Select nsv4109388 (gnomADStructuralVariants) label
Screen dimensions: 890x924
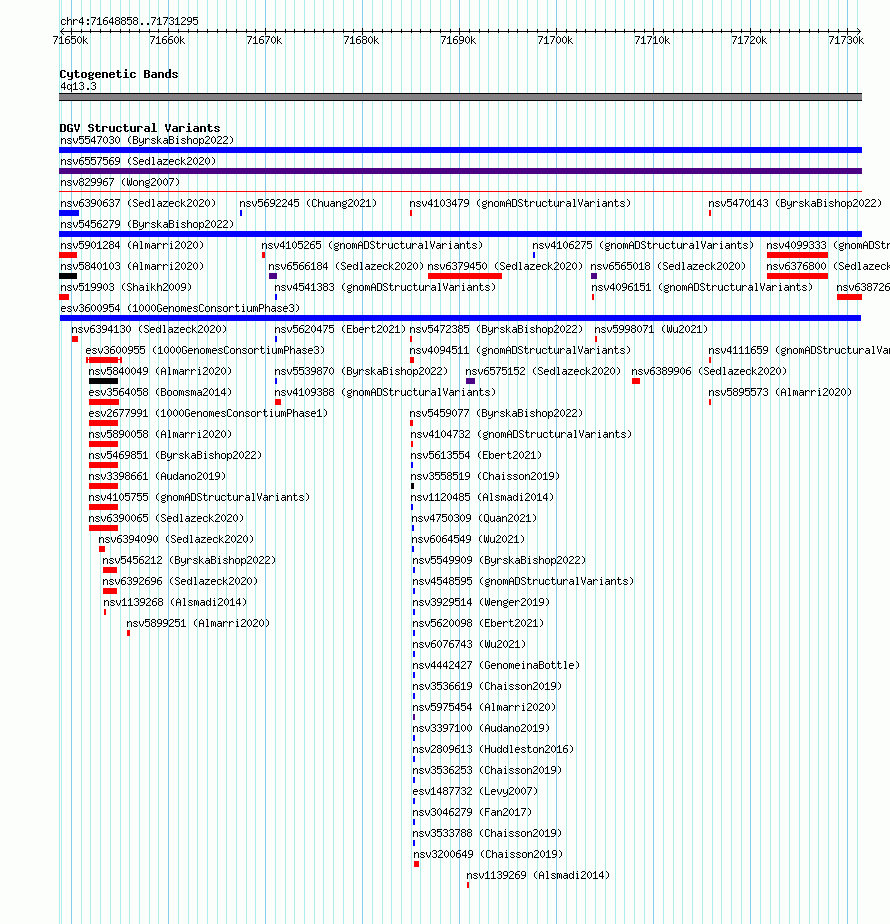385,392
